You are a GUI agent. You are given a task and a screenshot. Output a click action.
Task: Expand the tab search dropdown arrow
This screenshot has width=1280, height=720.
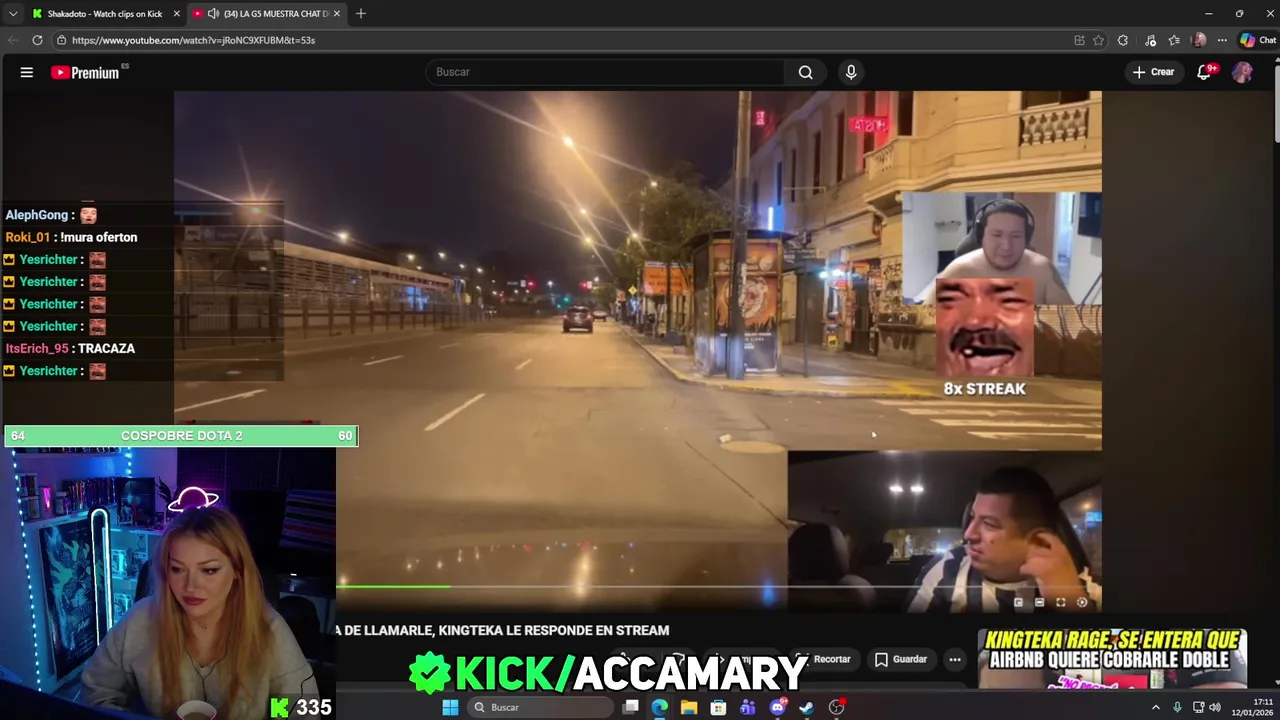[x=12, y=14]
